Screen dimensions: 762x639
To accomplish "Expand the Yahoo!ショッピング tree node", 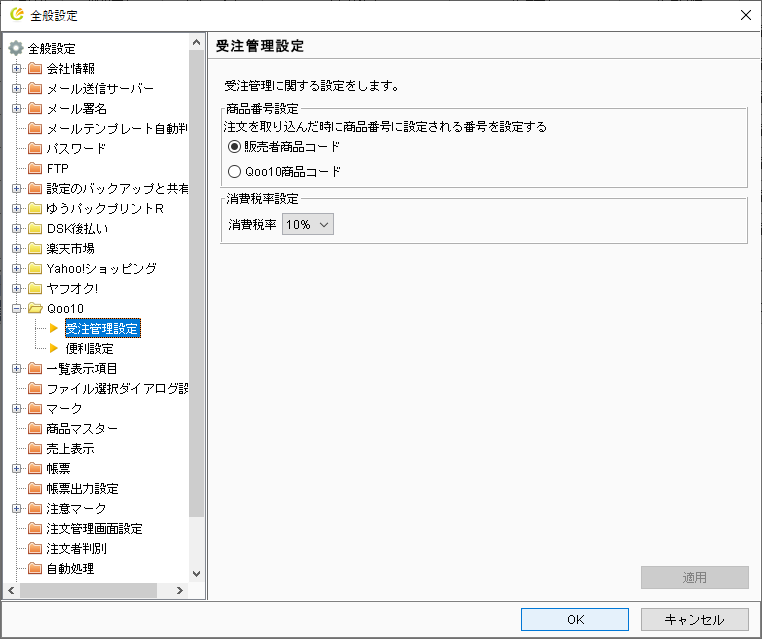I will point(17,268).
